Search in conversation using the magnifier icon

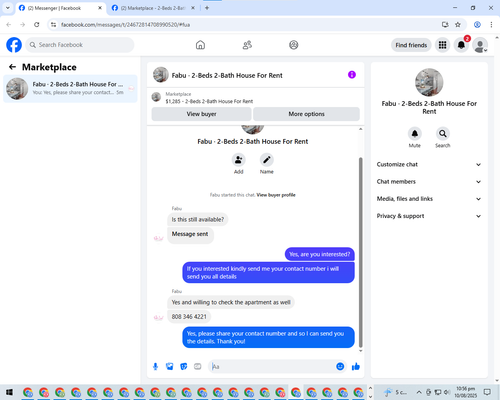(443, 134)
